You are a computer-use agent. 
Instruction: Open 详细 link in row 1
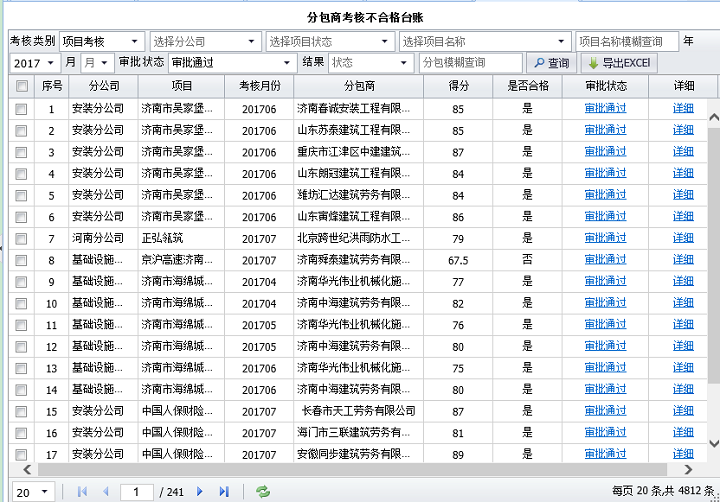[x=683, y=108]
